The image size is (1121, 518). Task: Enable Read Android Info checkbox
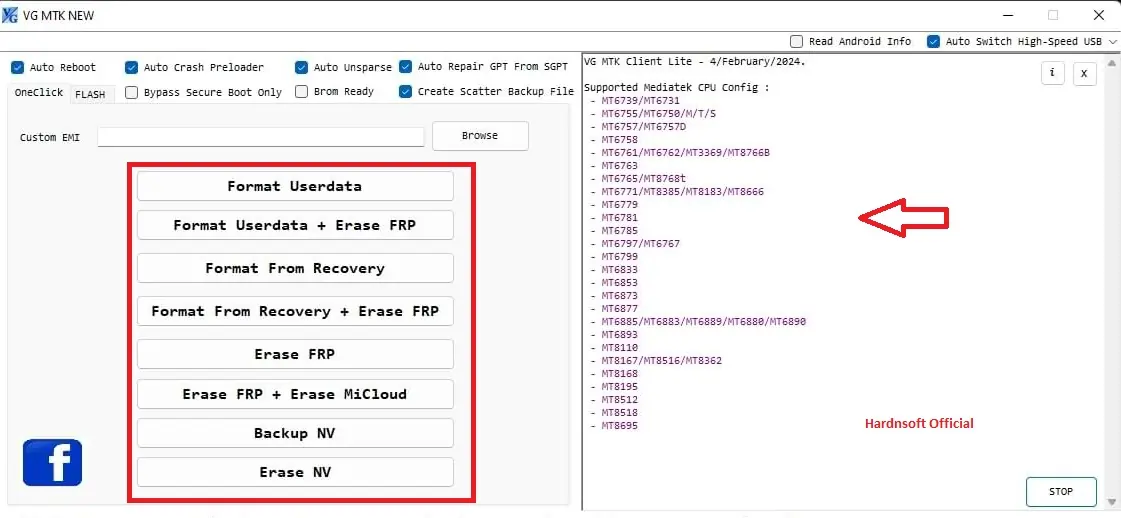pyautogui.click(x=796, y=41)
